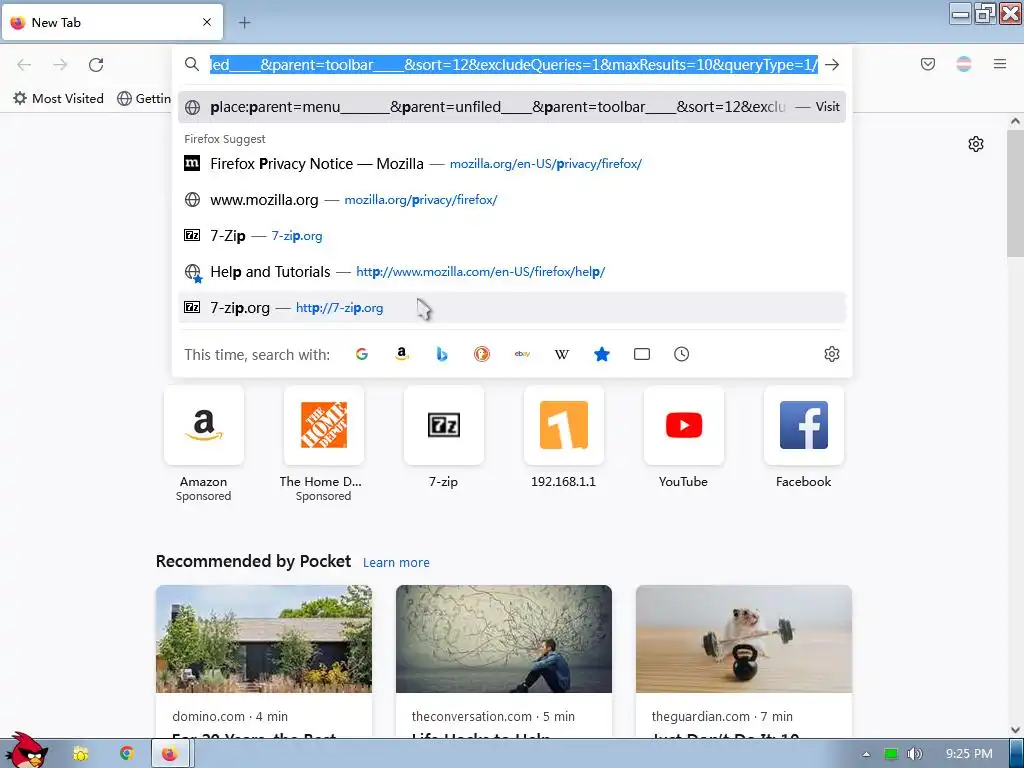The width and height of the screenshot is (1024, 768).
Task: Search this time with Bing icon
Action: (442, 354)
